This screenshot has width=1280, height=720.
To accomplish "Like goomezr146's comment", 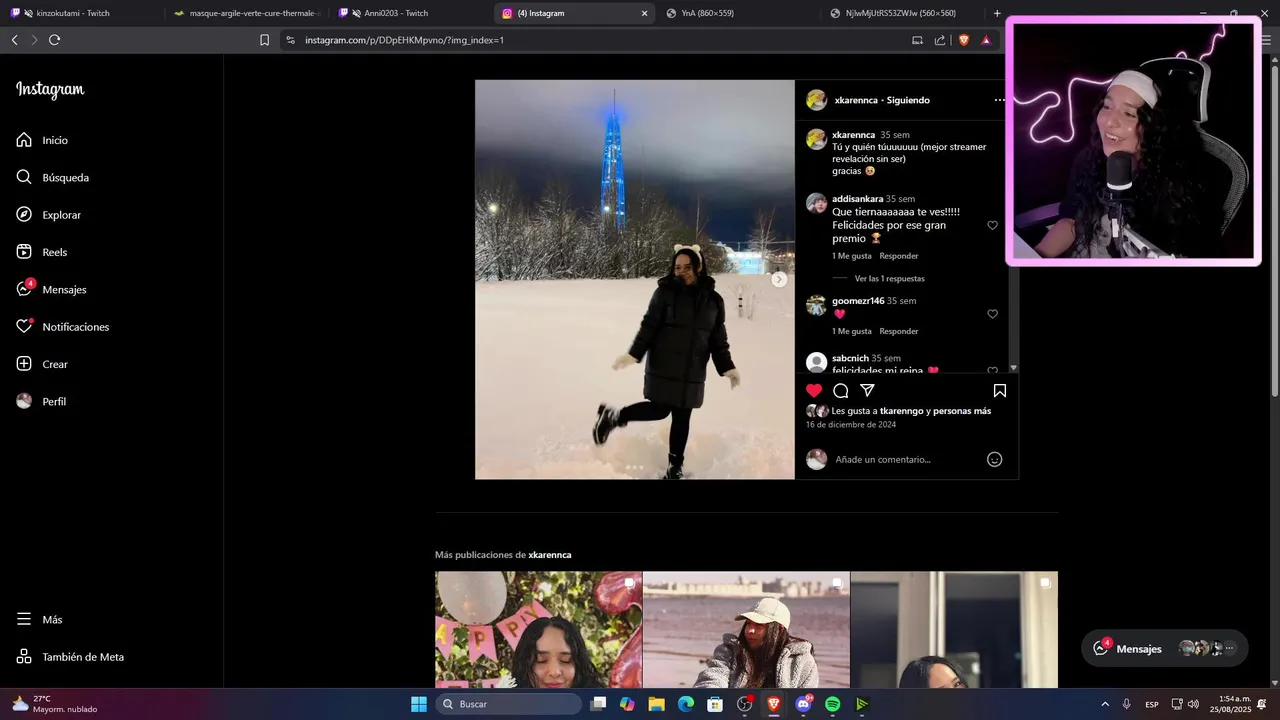I will point(993,314).
